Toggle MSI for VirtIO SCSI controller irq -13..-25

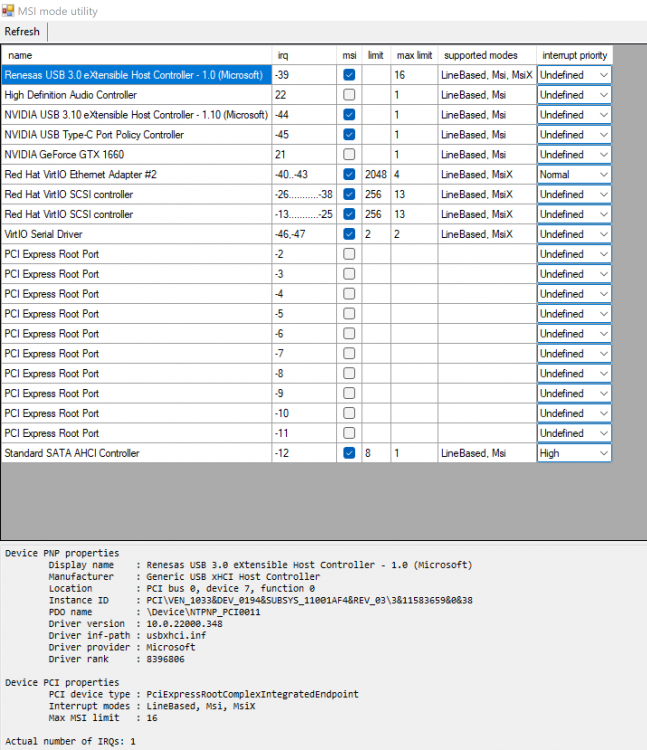point(349,214)
